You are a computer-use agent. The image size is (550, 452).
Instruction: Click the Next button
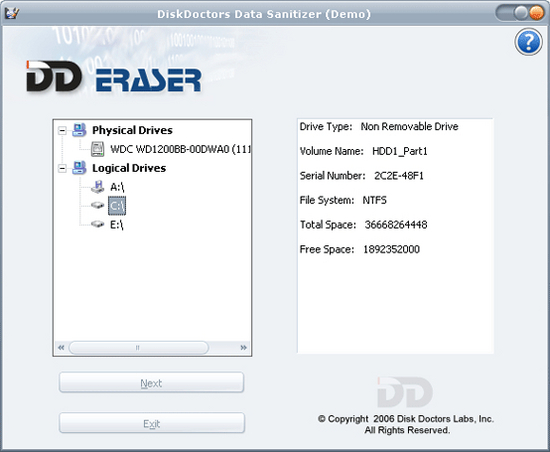click(152, 383)
